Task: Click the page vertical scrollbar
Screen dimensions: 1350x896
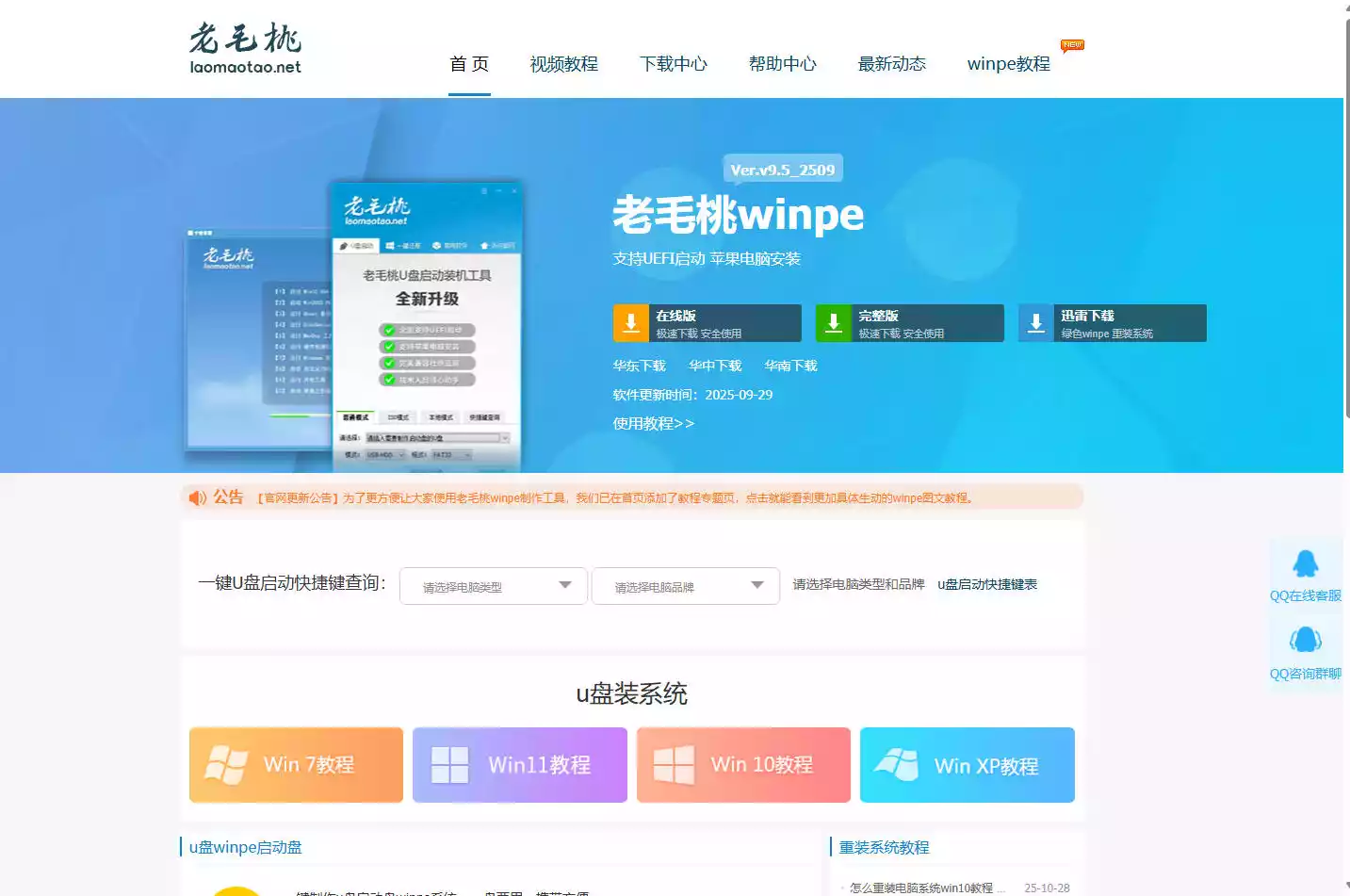Action: pos(1347,217)
